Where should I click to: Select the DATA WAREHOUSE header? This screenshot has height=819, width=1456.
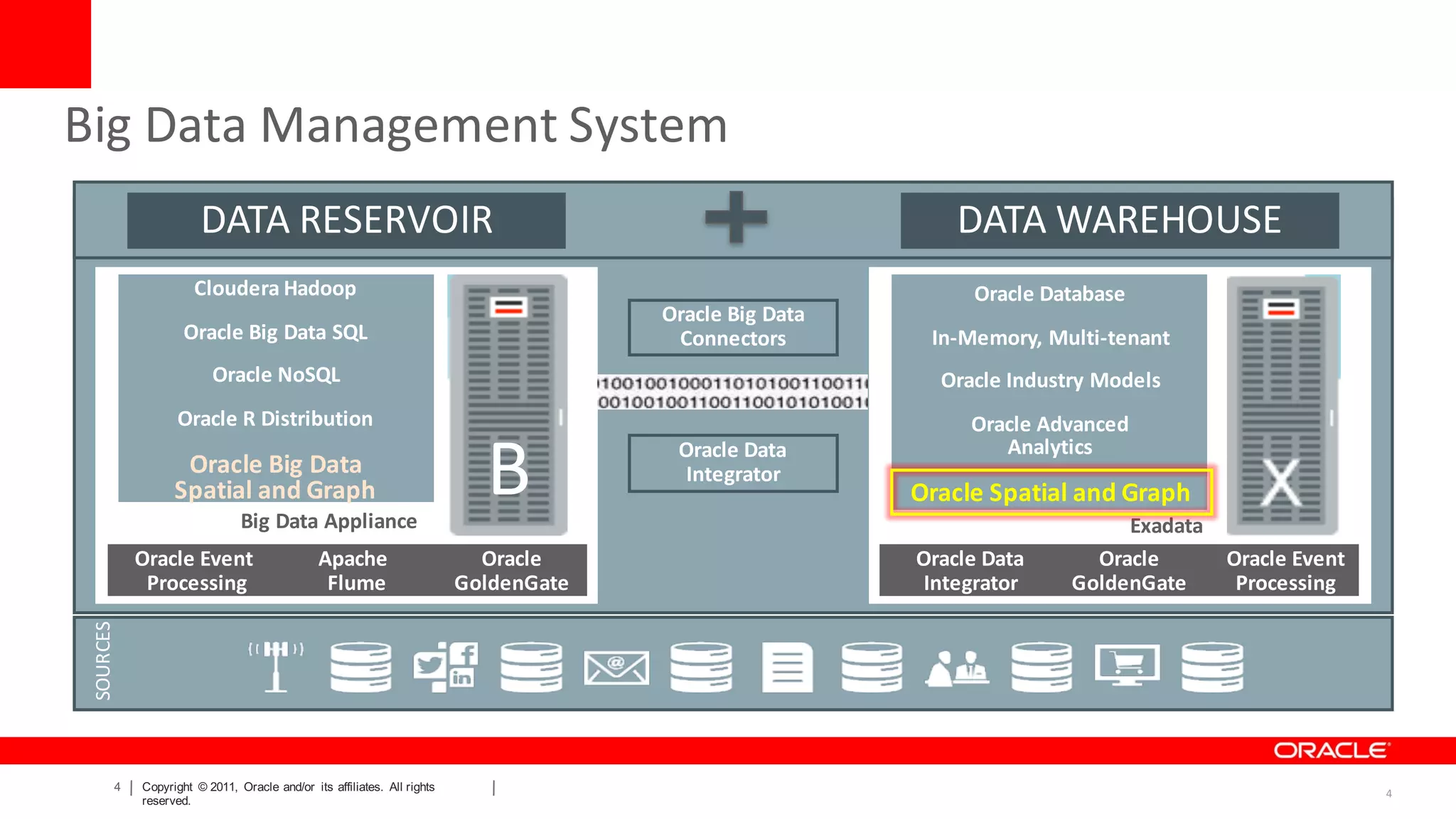pos(1119,220)
